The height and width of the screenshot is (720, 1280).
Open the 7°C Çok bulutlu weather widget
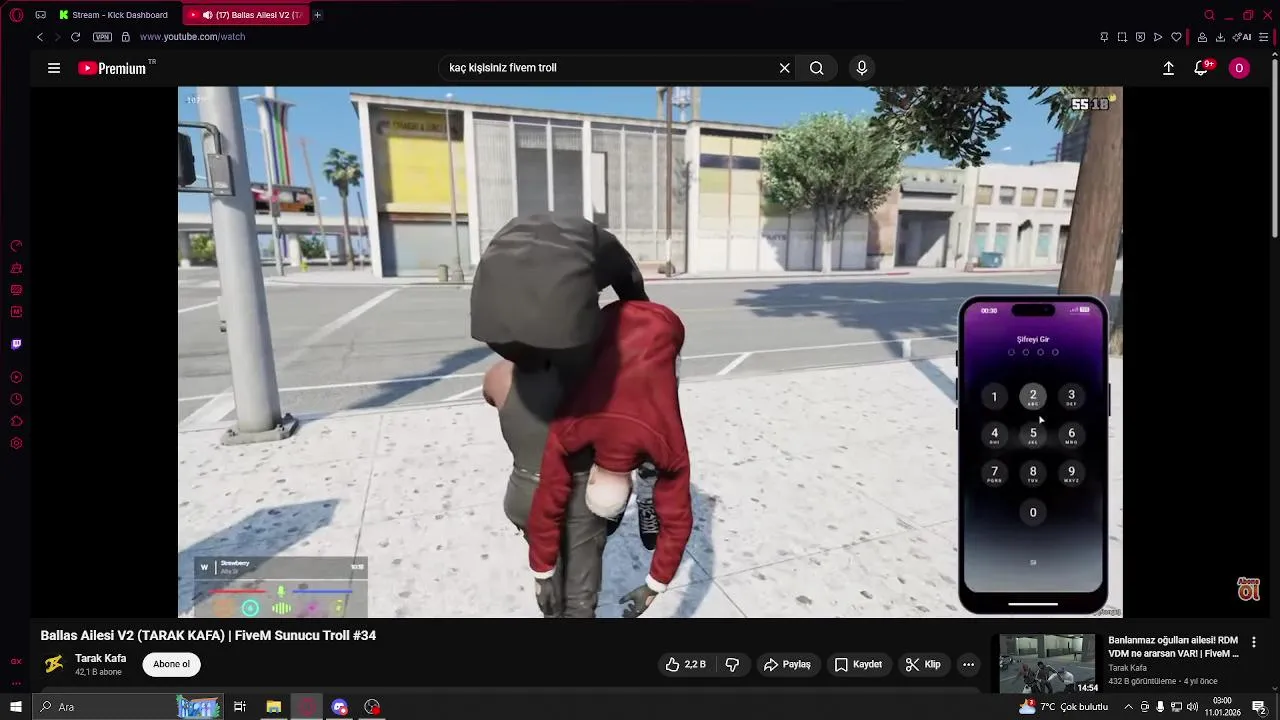click(1063, 707)
